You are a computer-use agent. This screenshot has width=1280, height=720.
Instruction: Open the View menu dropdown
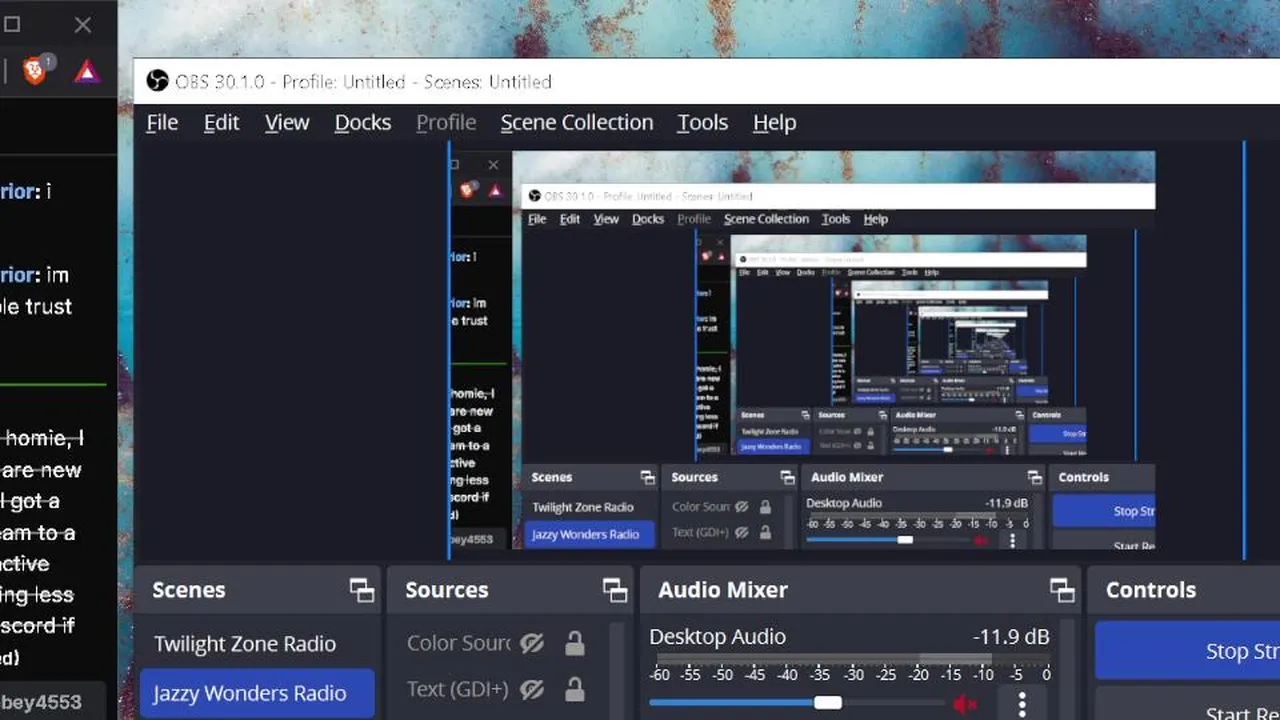[x=287, y=122]
